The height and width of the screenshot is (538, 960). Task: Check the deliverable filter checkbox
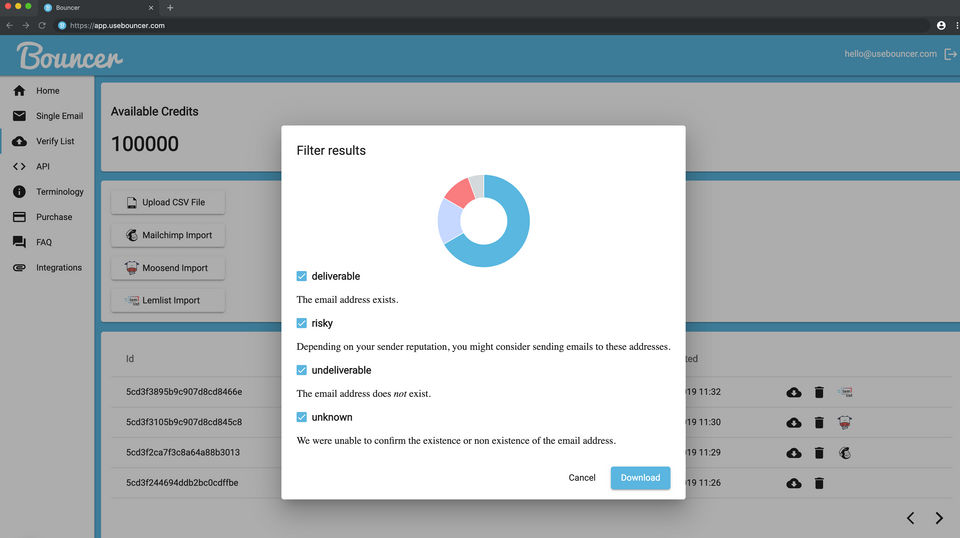click(301, 276)
